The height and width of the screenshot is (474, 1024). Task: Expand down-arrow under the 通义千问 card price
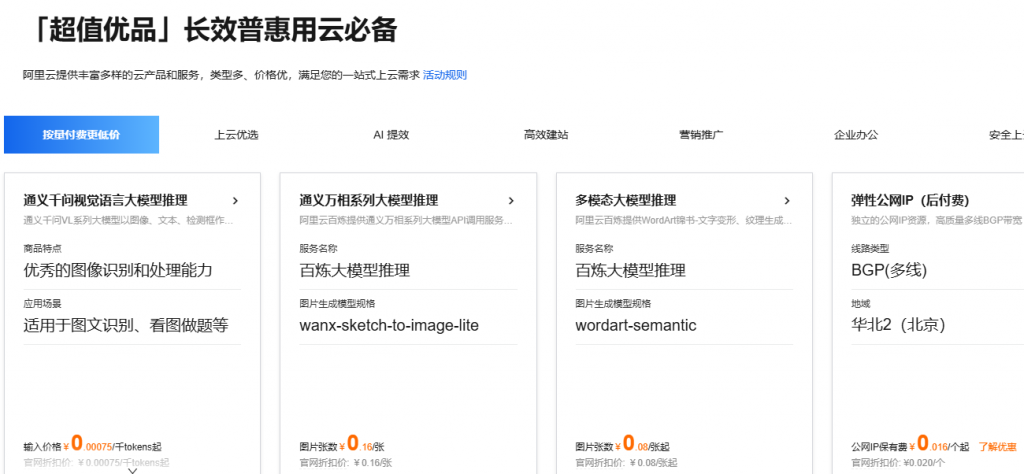133,470
